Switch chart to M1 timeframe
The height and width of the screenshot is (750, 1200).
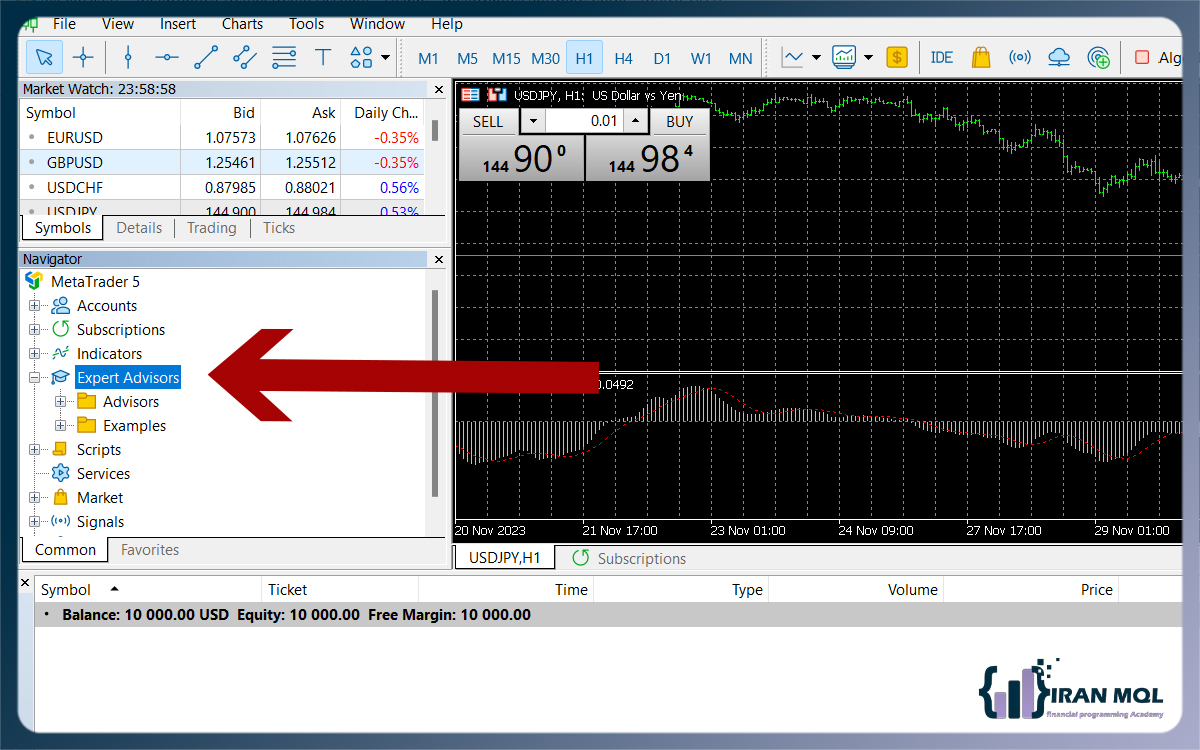point(429,58)
